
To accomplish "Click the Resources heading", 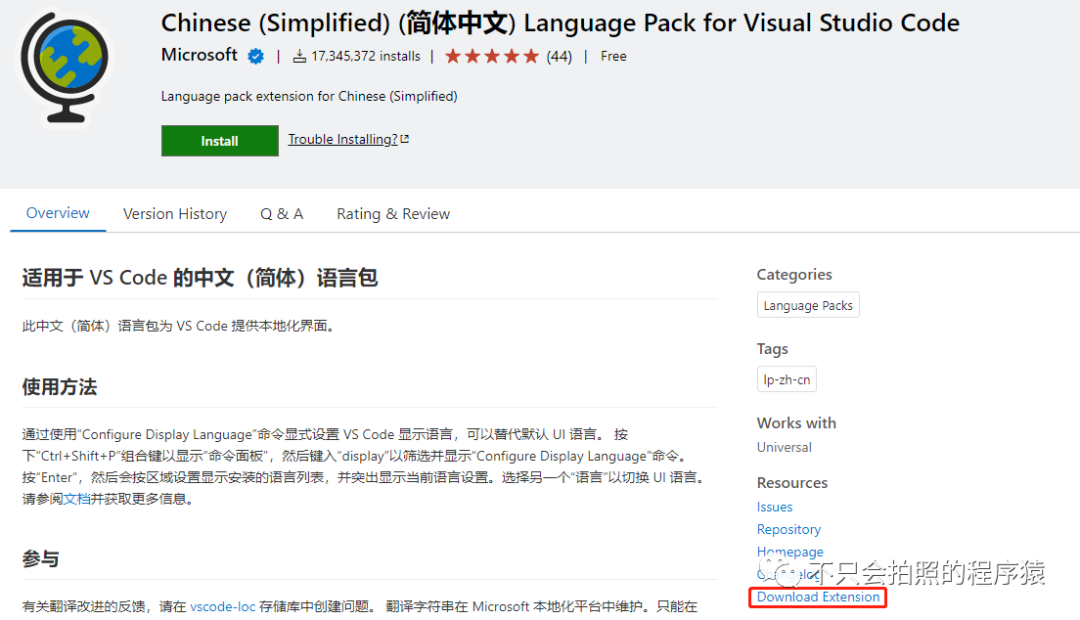I will pyautogui.click(x=792, y=483).
